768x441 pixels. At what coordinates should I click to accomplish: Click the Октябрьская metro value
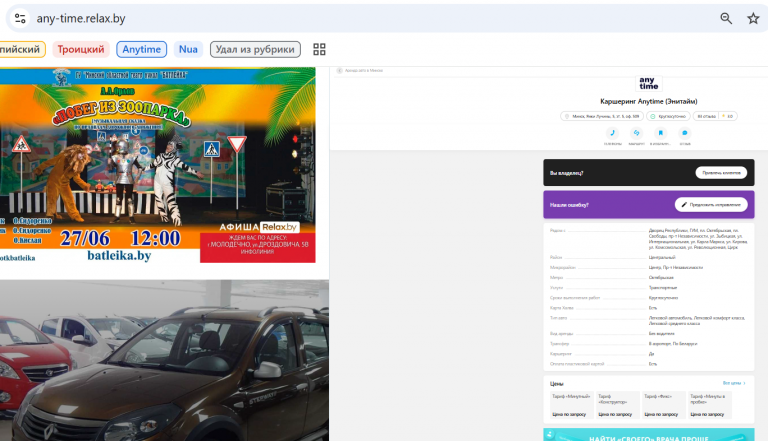coord(661,277)
